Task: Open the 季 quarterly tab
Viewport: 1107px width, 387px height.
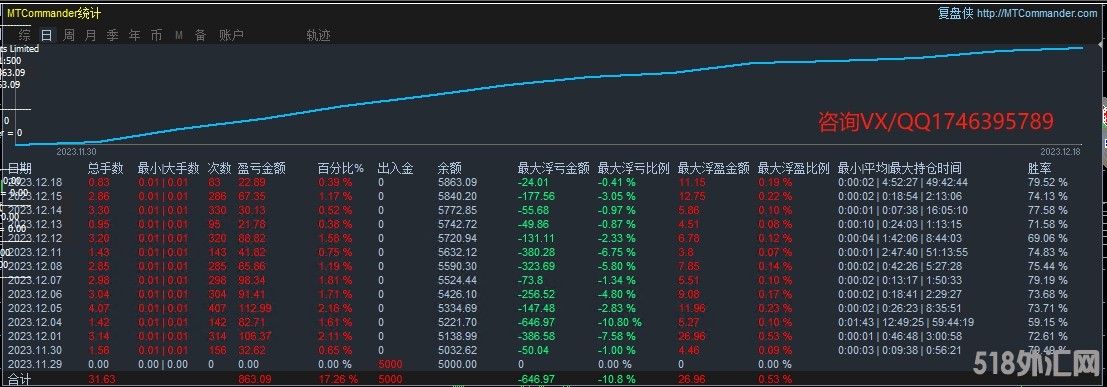Action: [x=112, y=35]
